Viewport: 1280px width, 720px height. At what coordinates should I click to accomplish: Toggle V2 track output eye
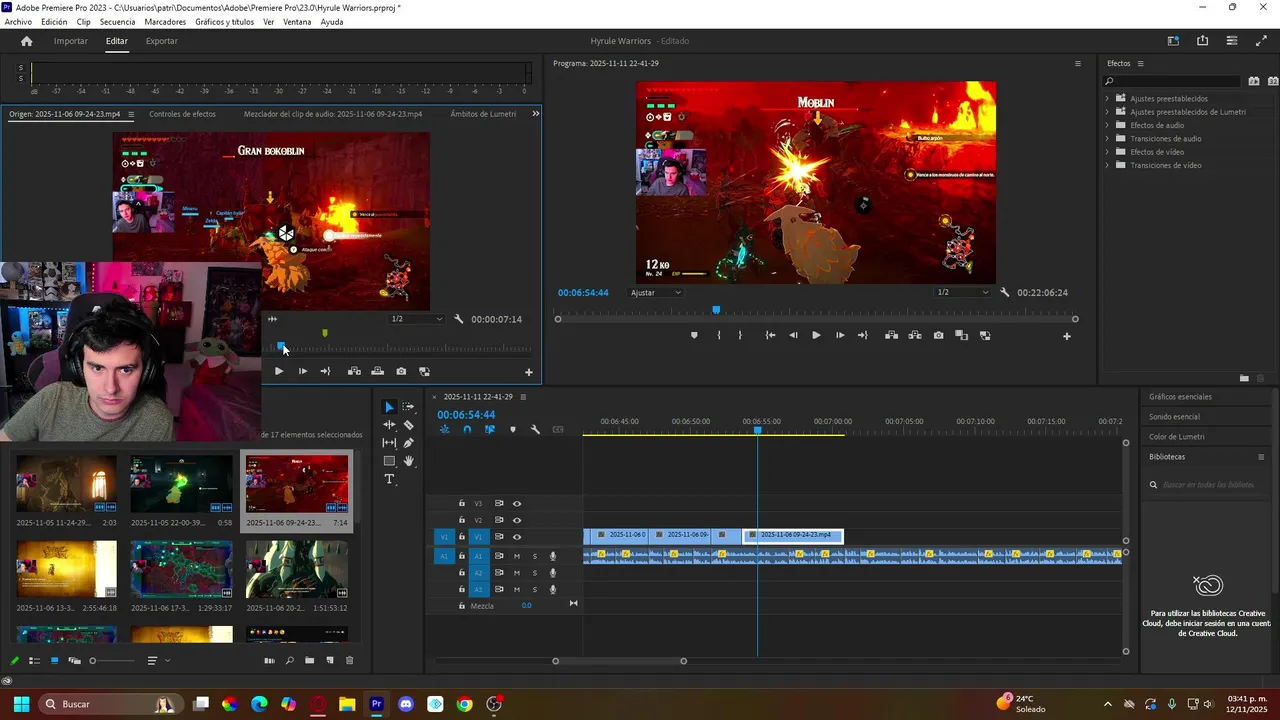pyautogui.click(x=517, y=521)
